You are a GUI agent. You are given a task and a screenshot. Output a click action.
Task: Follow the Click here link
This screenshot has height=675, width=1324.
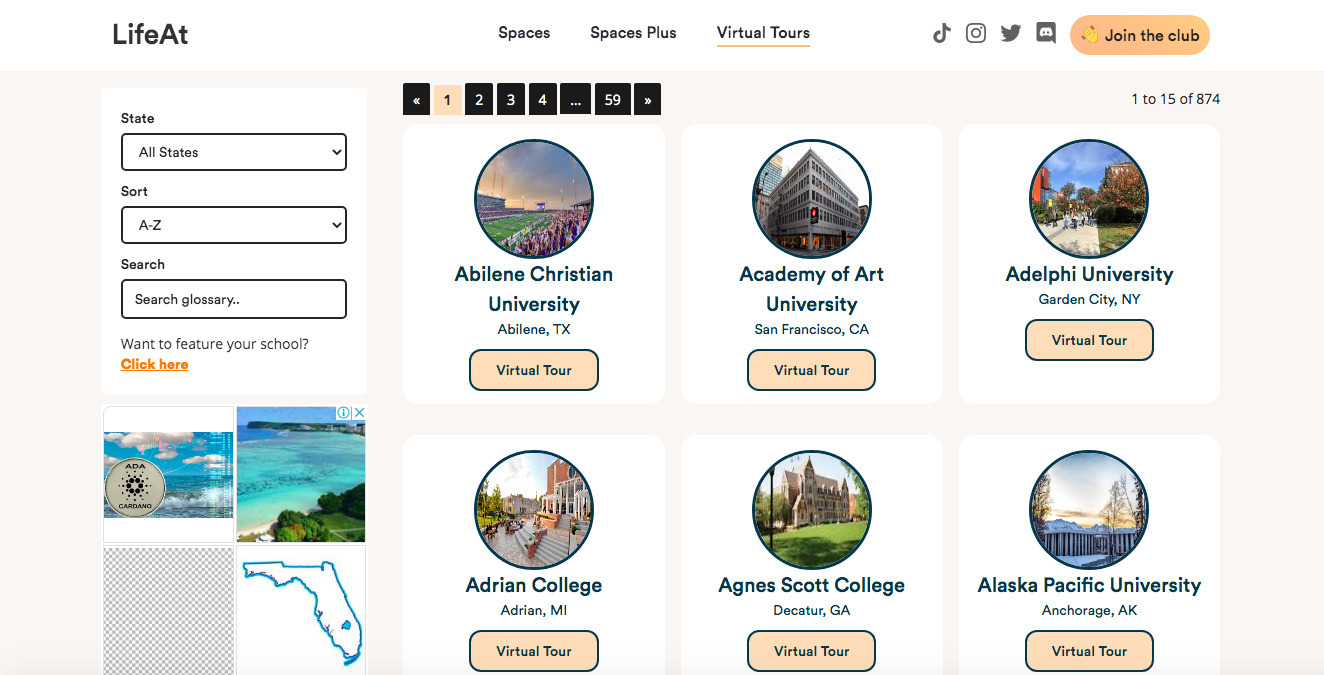(x=154, y=364)
